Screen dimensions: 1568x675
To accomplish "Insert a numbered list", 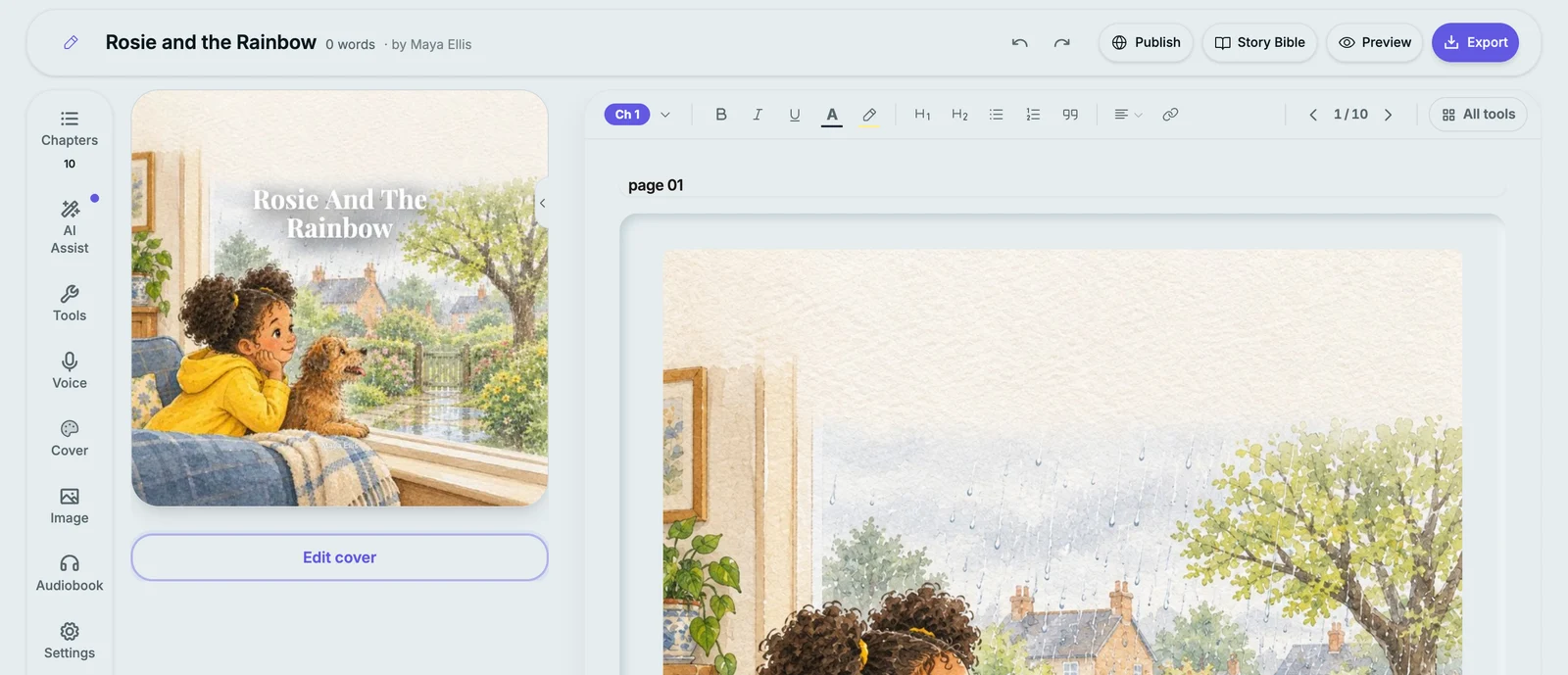I will (x=1033, y=115).
